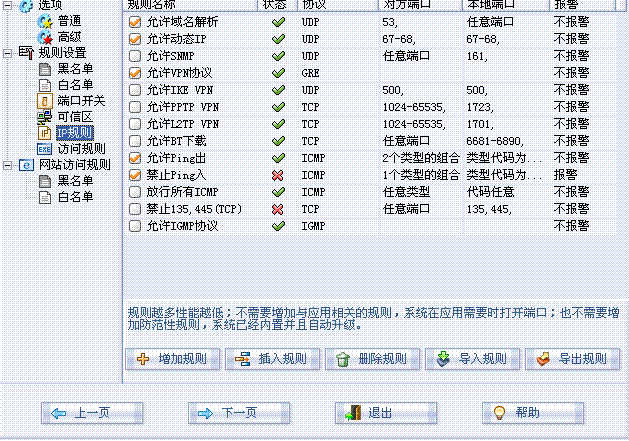Open 高级 options in the tree
This screenshot has height=441, width=629.
coord(69,37)
